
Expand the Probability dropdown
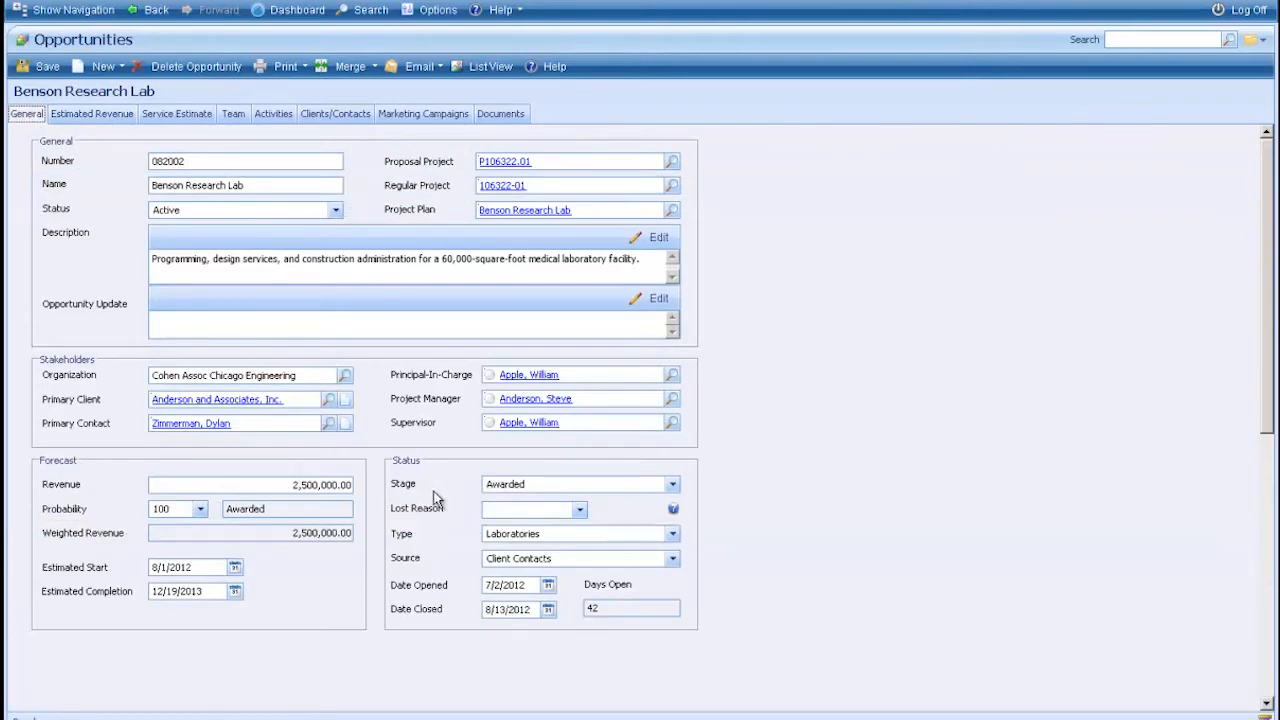coord(200,509)
